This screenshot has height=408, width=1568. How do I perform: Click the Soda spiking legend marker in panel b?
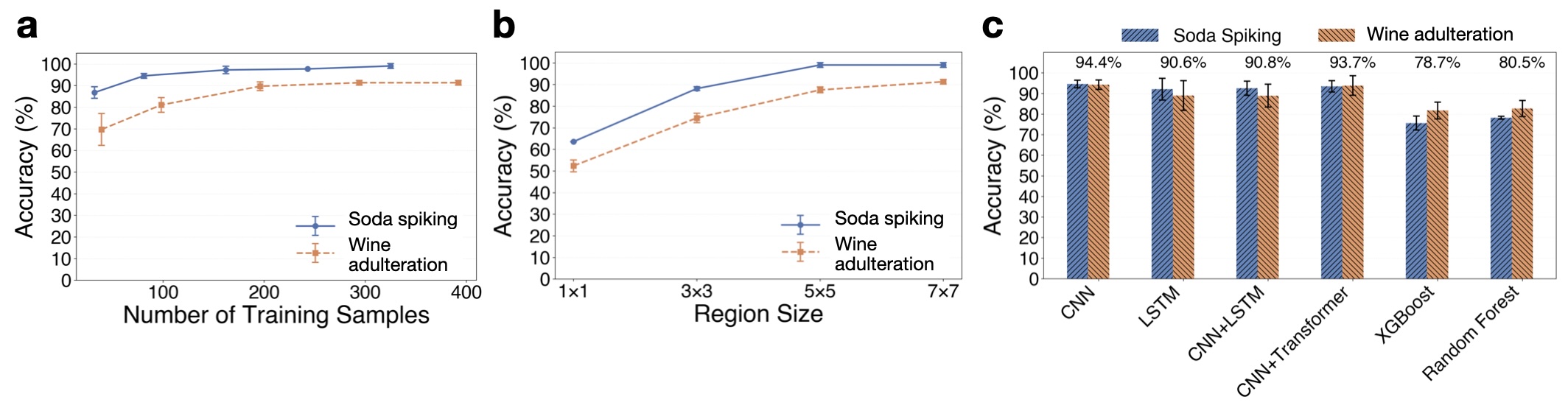point(800,225)
